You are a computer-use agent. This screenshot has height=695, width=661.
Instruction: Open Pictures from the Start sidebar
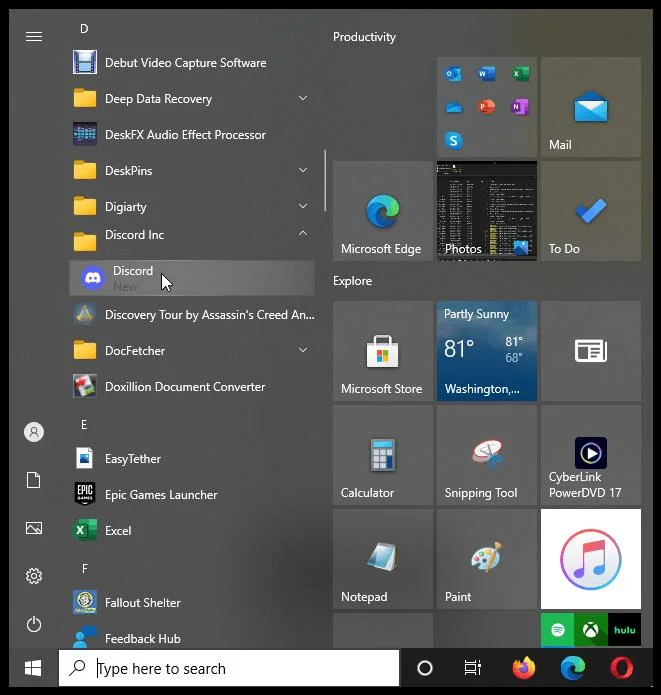point(34,528)
